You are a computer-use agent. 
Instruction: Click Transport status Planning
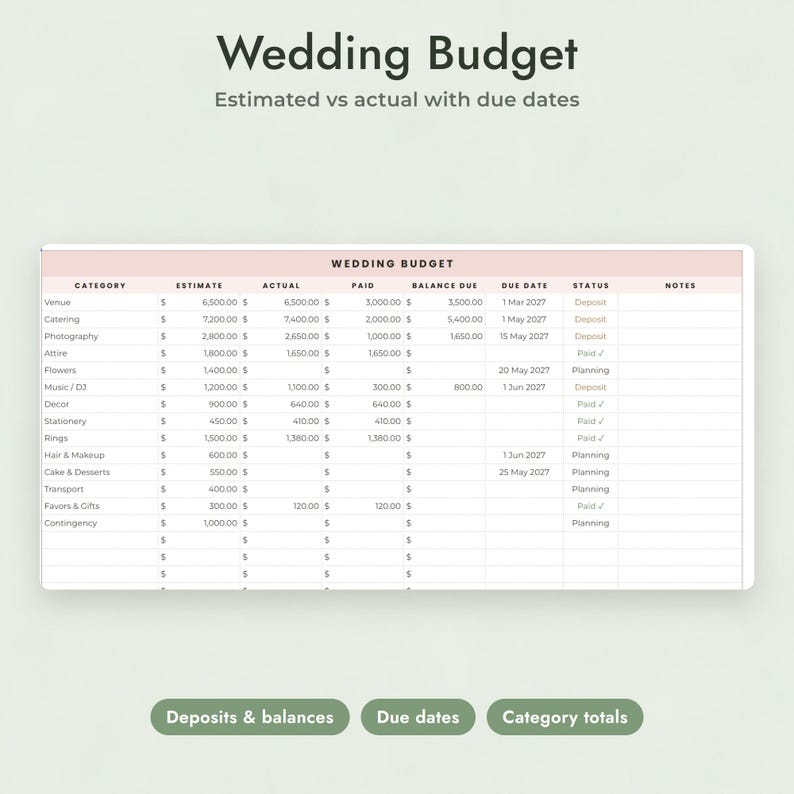click(x=590, y=489)
